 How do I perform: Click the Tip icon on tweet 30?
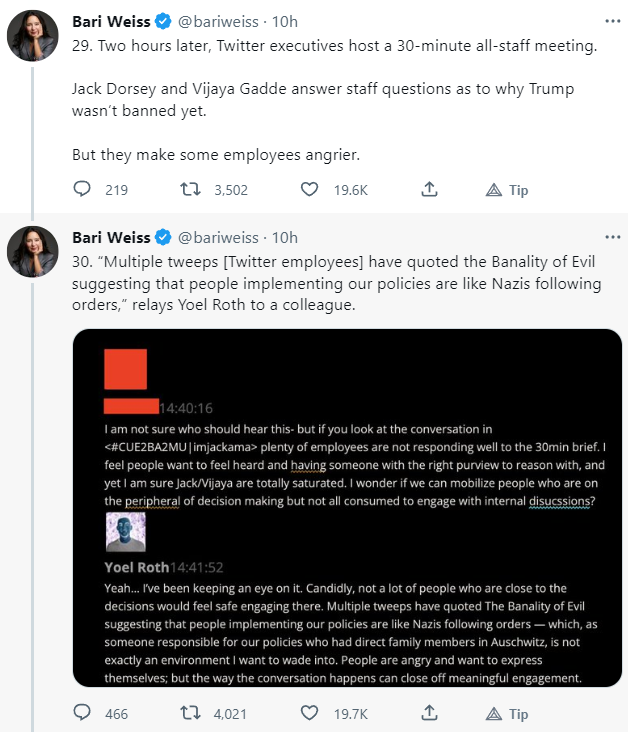(494, 713)
